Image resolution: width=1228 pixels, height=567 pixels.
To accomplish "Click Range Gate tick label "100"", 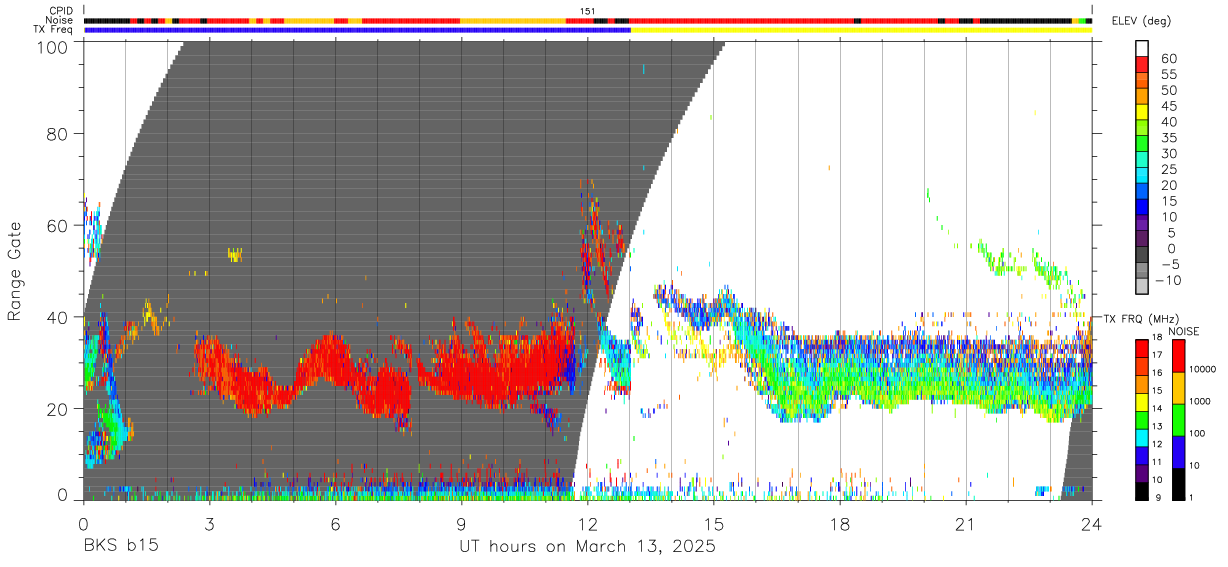I will coord(55,47).
